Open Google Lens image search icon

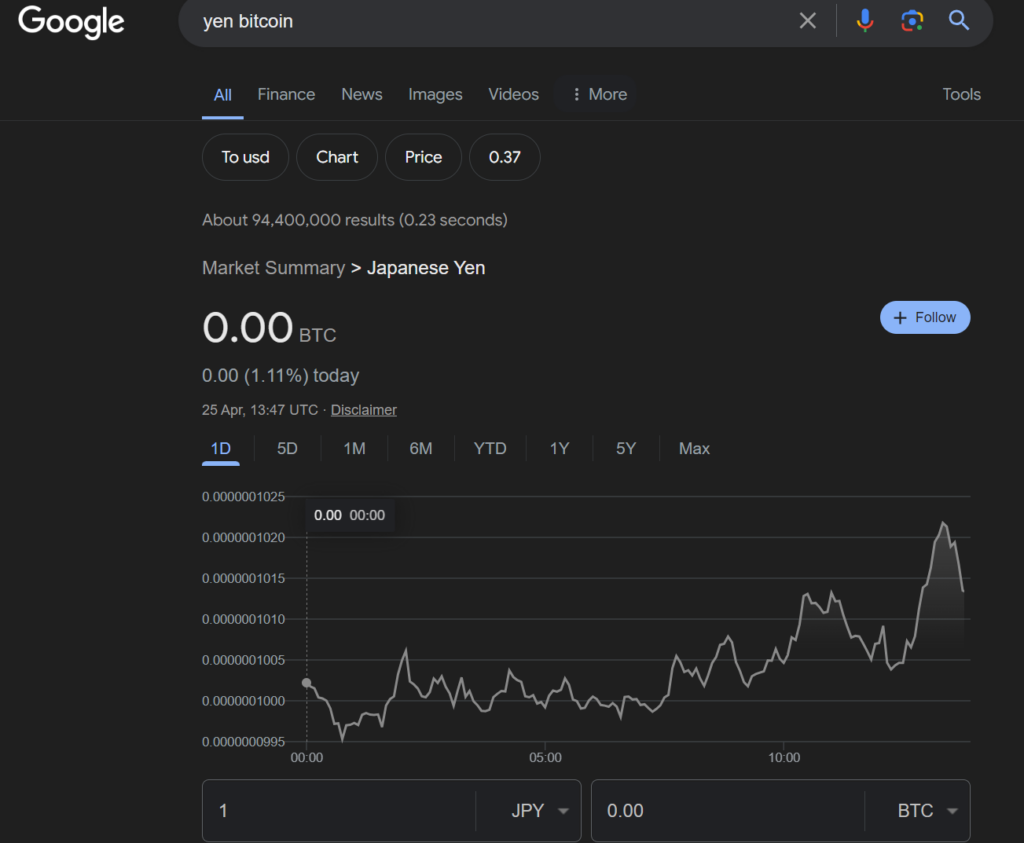[911, 21]
